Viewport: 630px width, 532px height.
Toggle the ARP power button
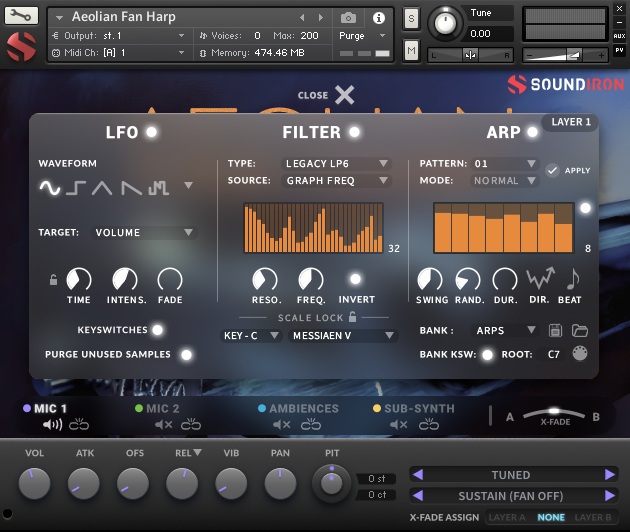click(x=532, y=132)
